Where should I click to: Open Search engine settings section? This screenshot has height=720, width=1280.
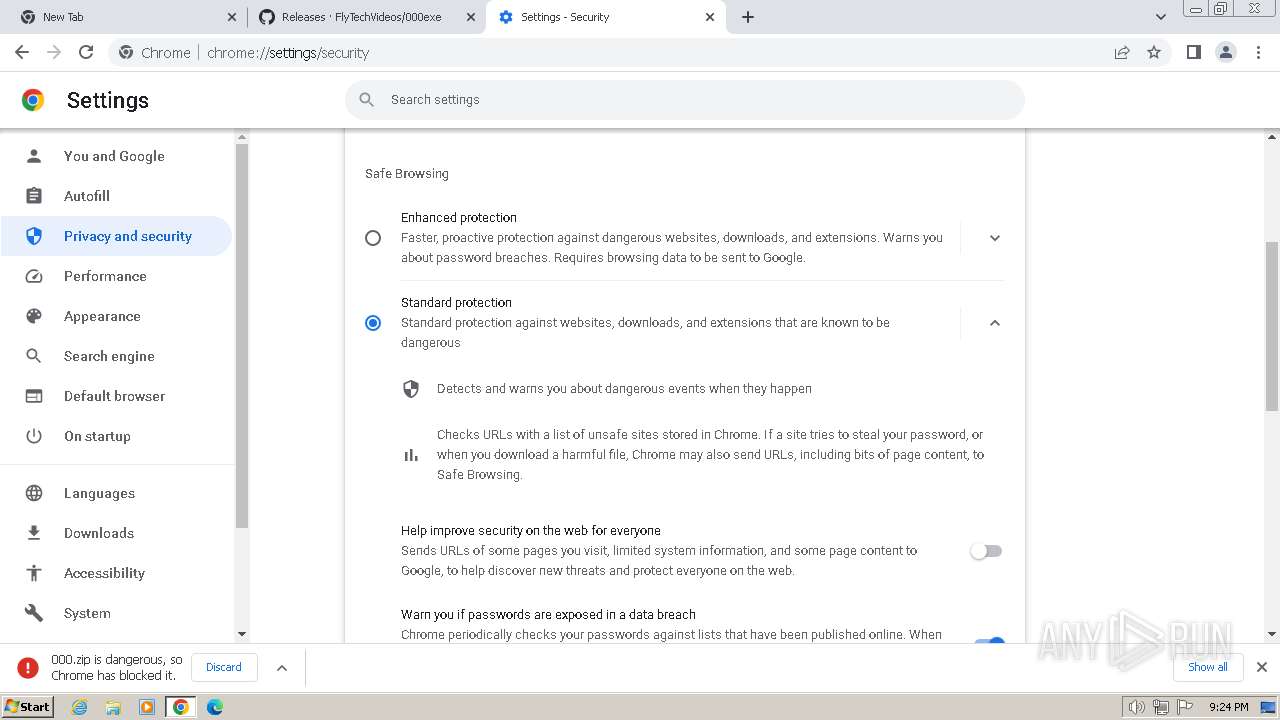tap(117, 356)
